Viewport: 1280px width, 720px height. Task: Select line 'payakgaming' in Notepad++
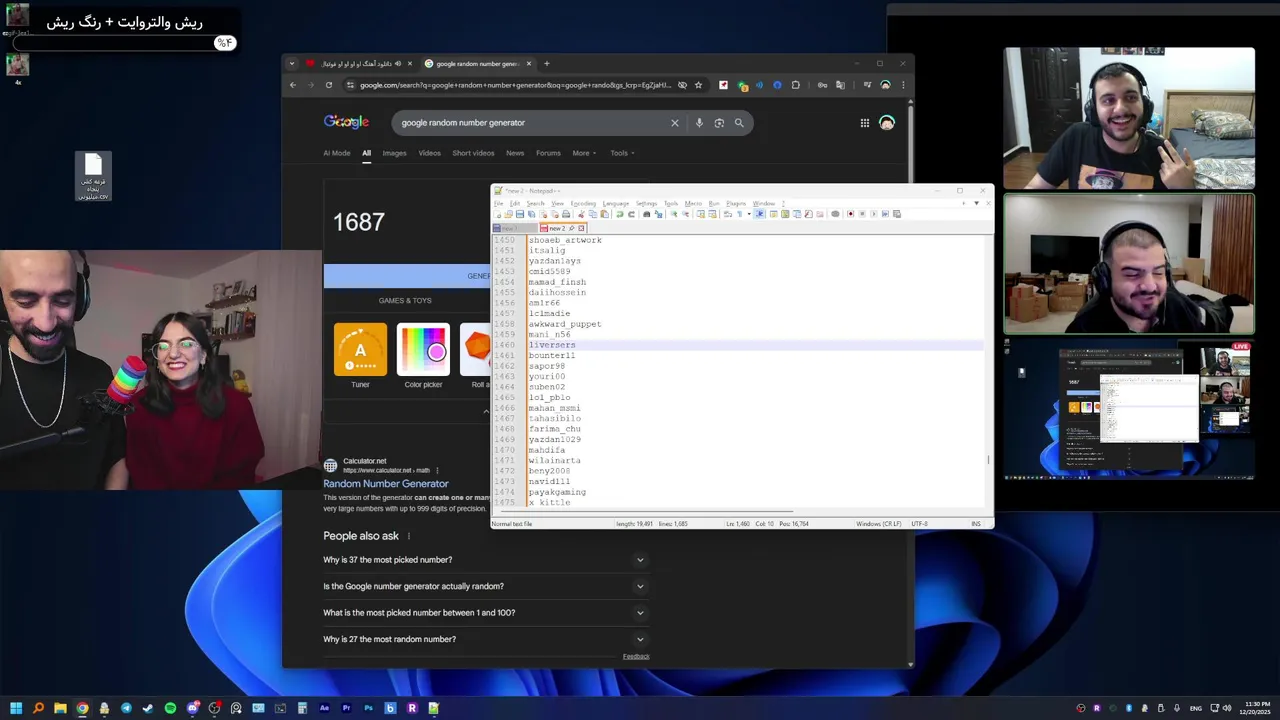[x=557, y=492]
